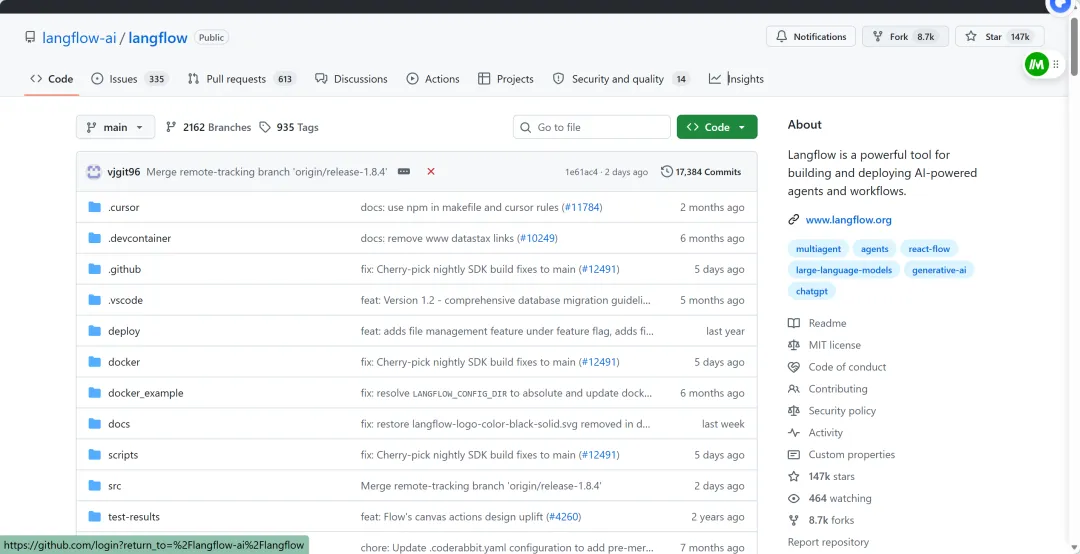Click the deploy folder icon
This screenshot has height=554, width=1080.
point(94,331)
